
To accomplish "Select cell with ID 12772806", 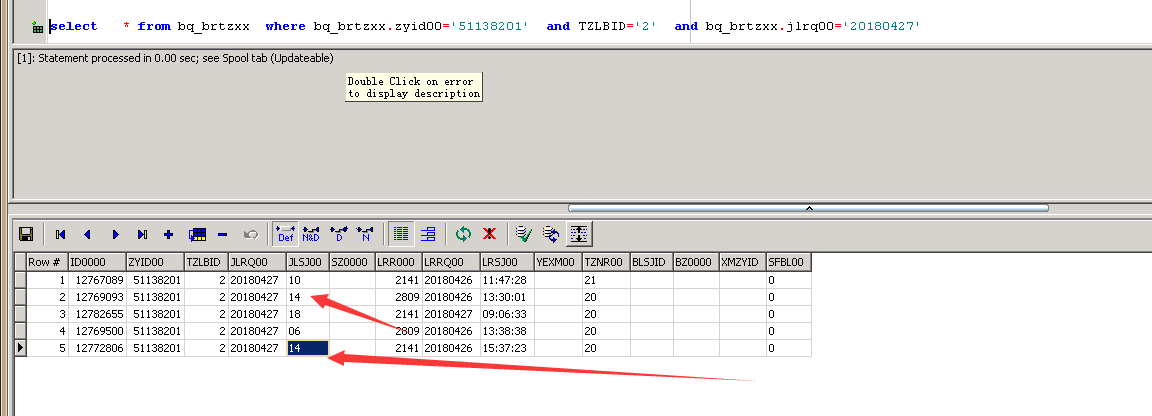I will (96, 348).
